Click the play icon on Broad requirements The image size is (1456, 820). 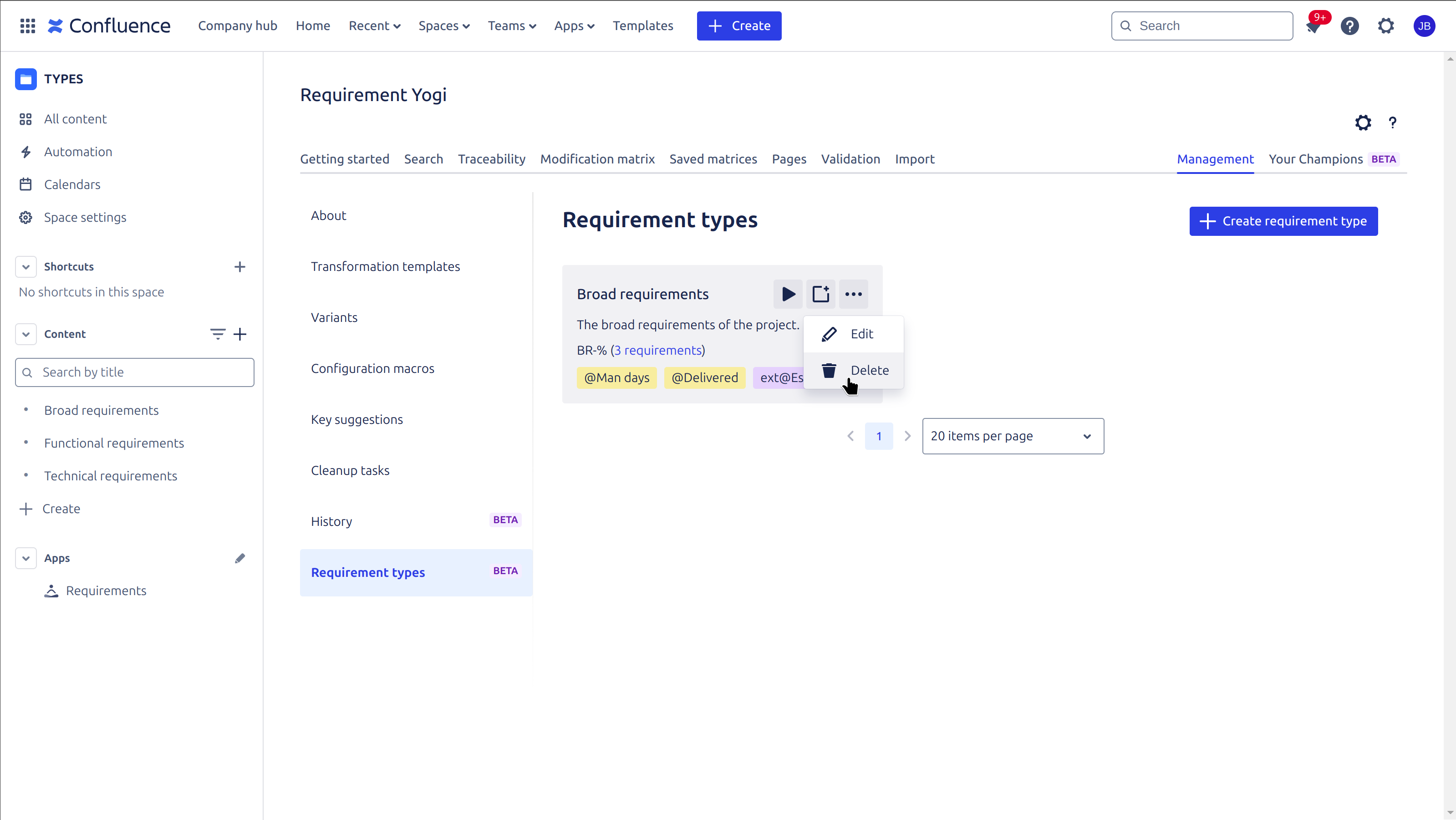789,294
